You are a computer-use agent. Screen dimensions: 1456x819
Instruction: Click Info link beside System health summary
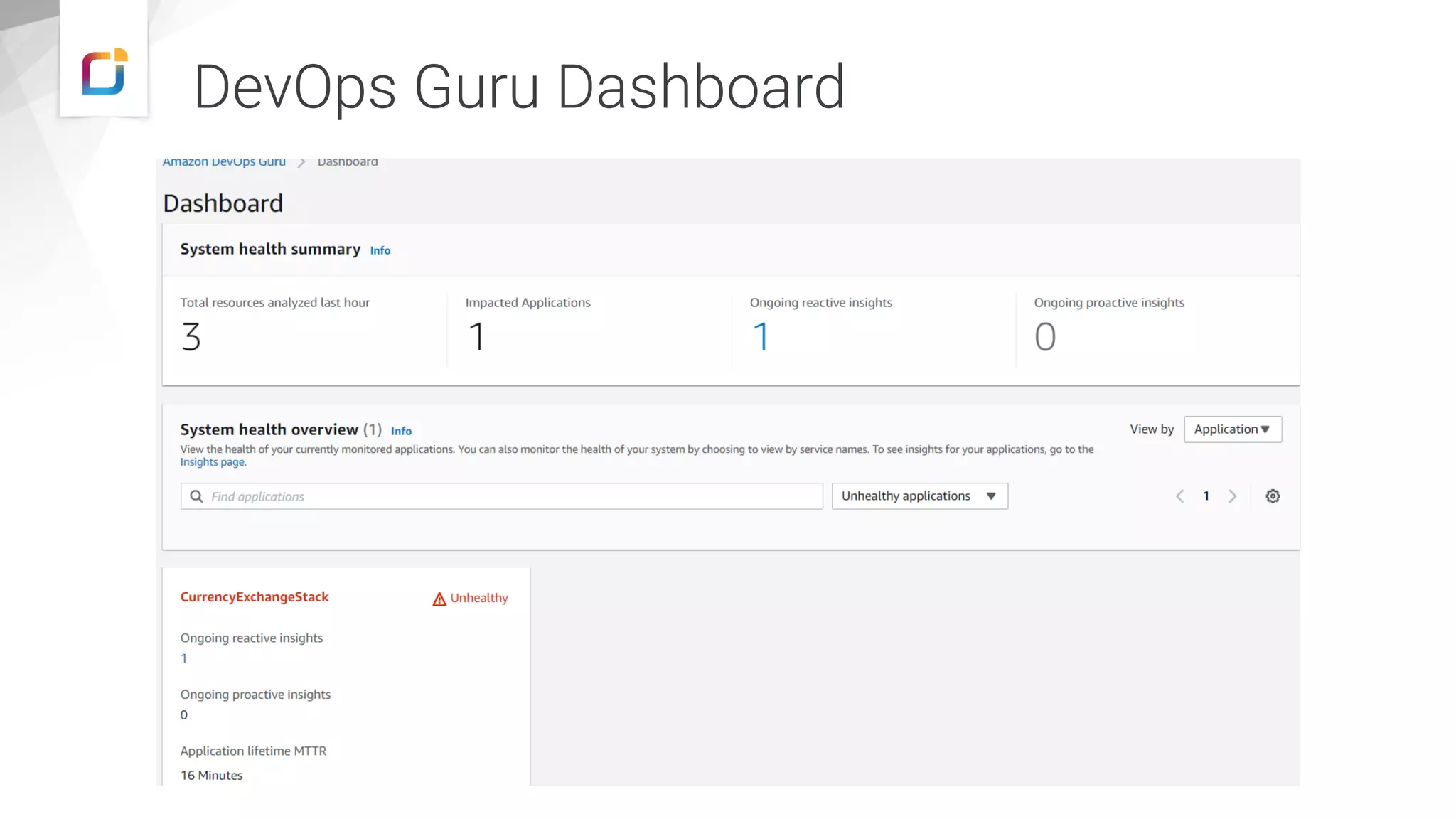click(380, 250)
